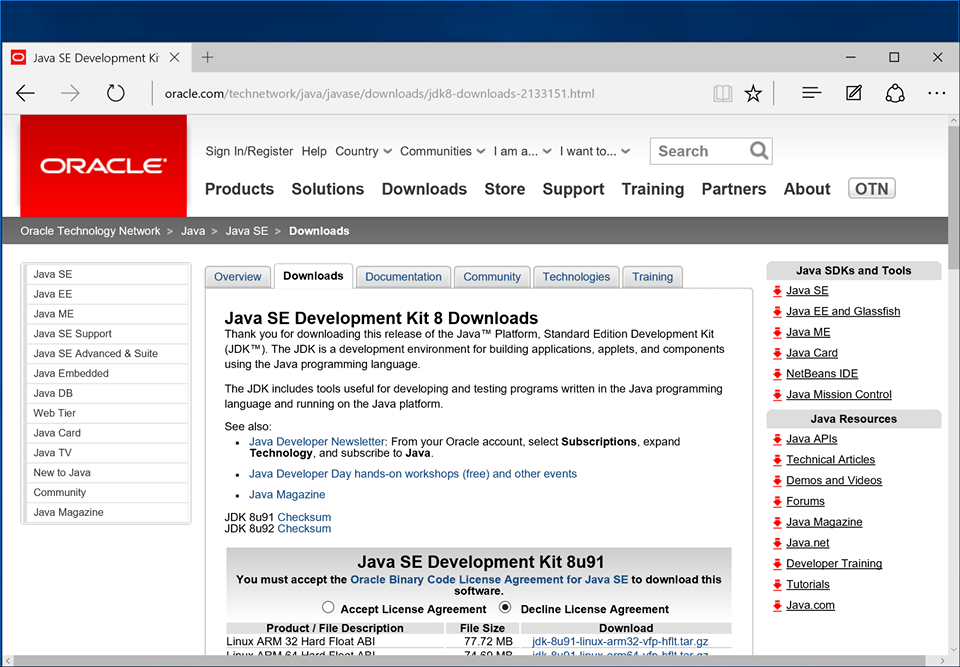Click red arrow icon beside Java.com
Image resolution: width=960 pixels, height=667 pixels.
pos(777,606)
